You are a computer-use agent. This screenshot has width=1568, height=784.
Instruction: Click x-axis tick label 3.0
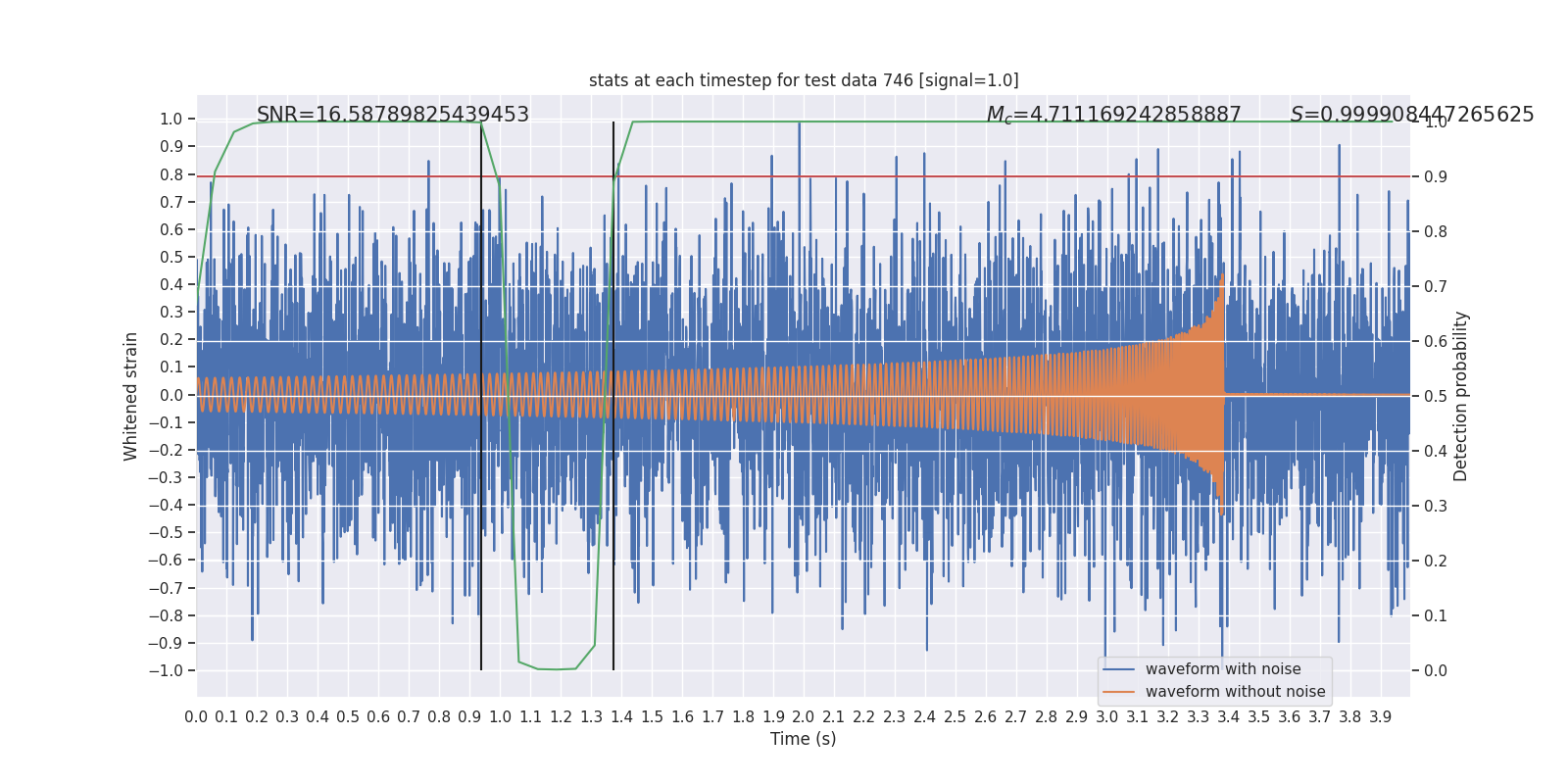1107,717
